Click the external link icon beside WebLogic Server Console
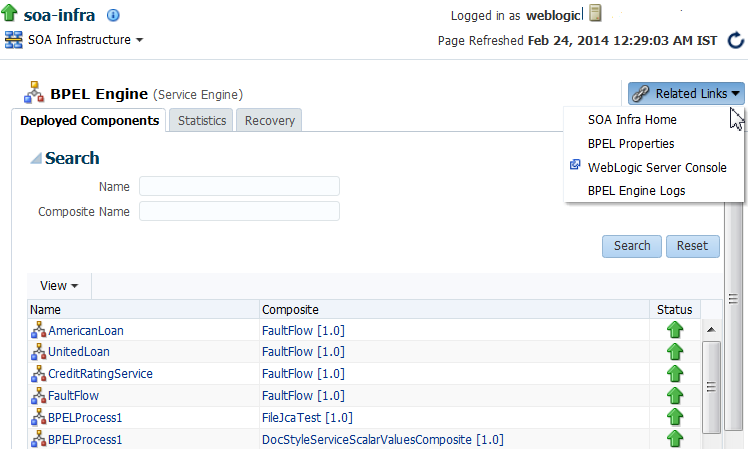 (575, 165)
